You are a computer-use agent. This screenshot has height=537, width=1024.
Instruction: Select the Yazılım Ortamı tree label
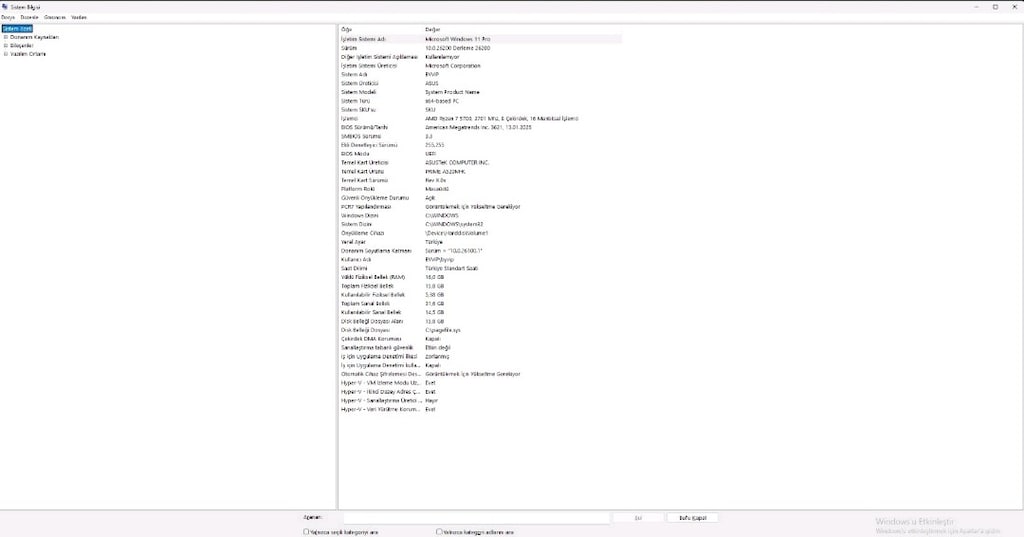[x=28, y=54]
